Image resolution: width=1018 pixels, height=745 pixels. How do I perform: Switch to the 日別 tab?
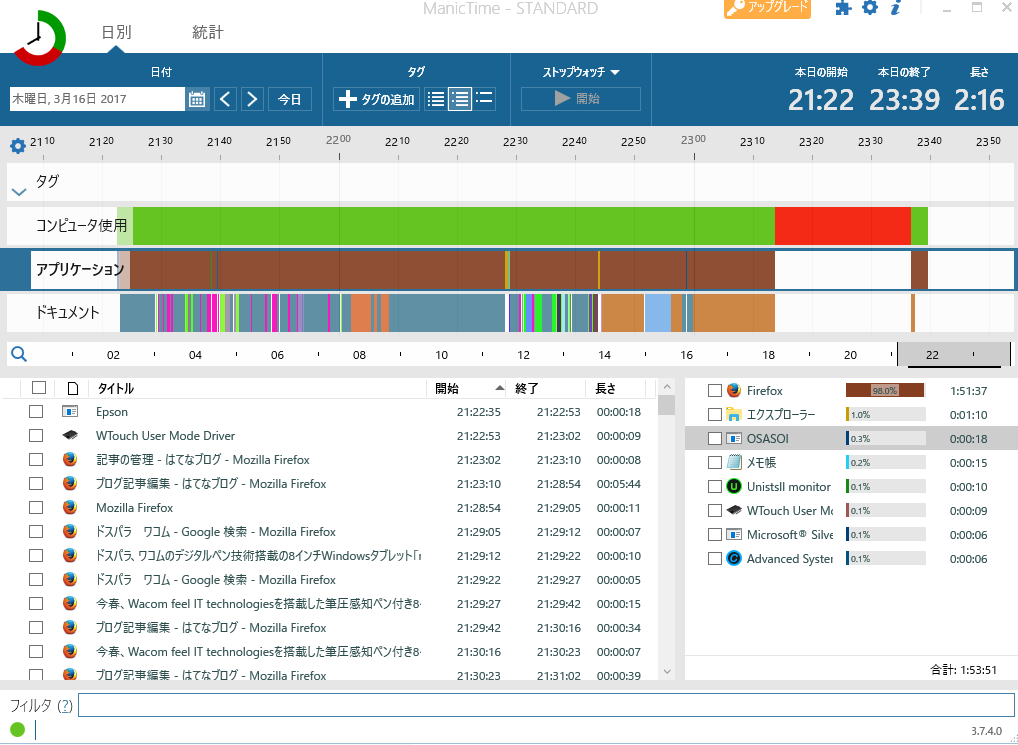coord(116,32)
